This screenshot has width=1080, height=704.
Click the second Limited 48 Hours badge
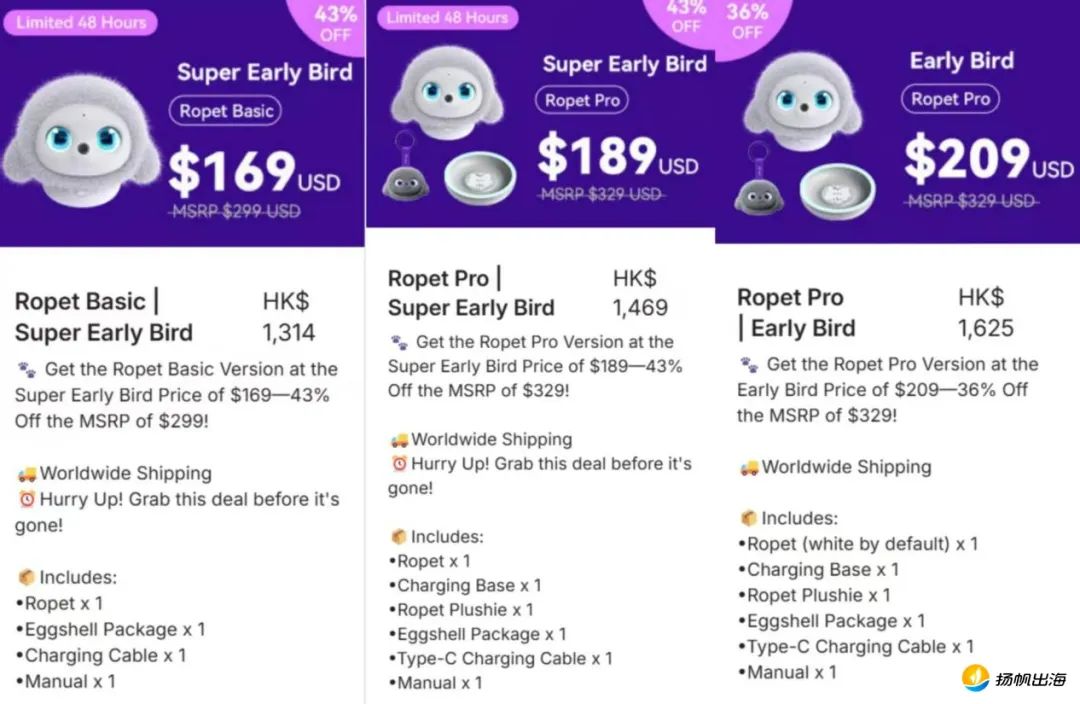click(x=447, y=17)
